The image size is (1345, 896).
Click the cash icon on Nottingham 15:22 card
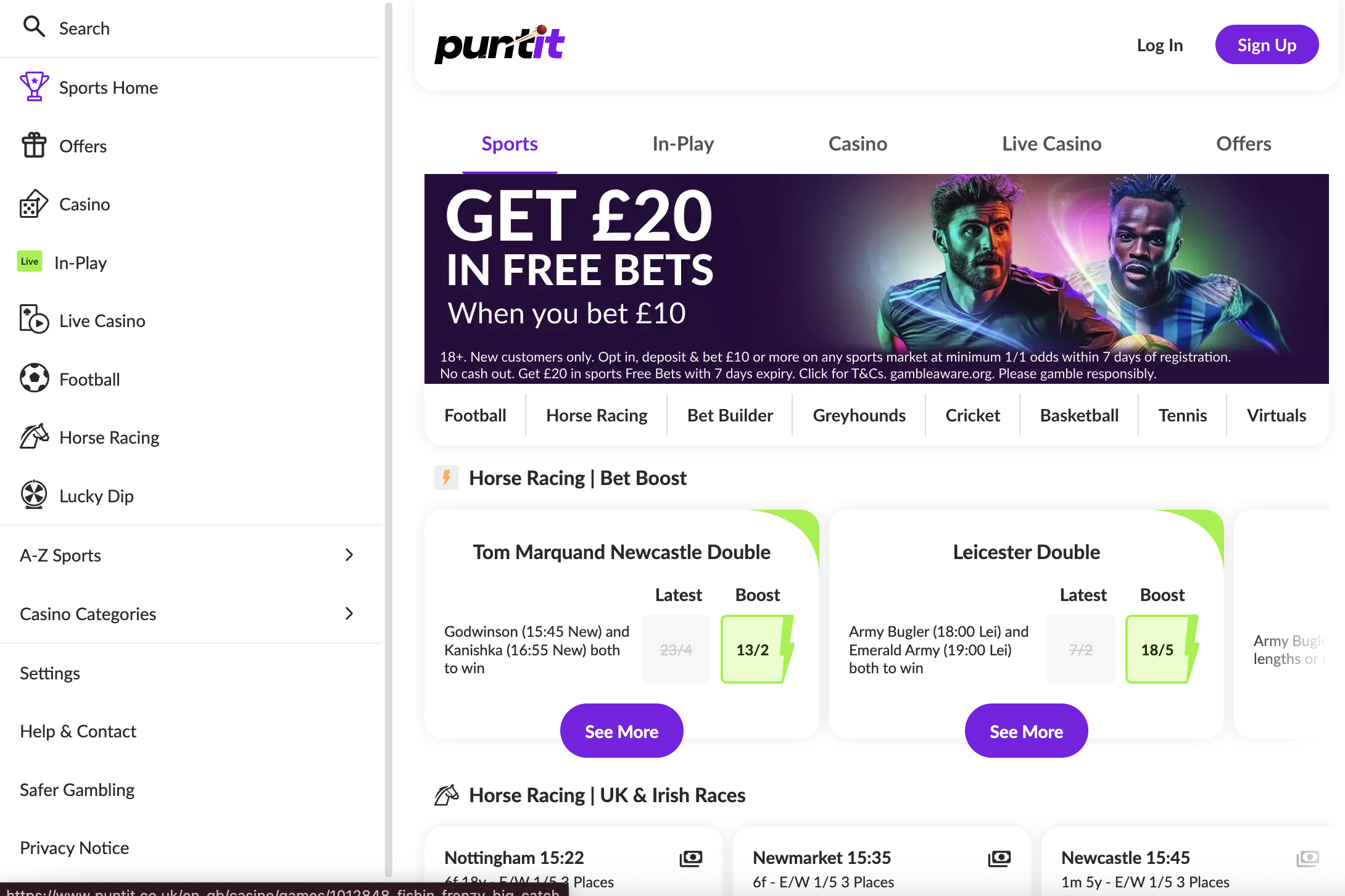click(691, 858)
